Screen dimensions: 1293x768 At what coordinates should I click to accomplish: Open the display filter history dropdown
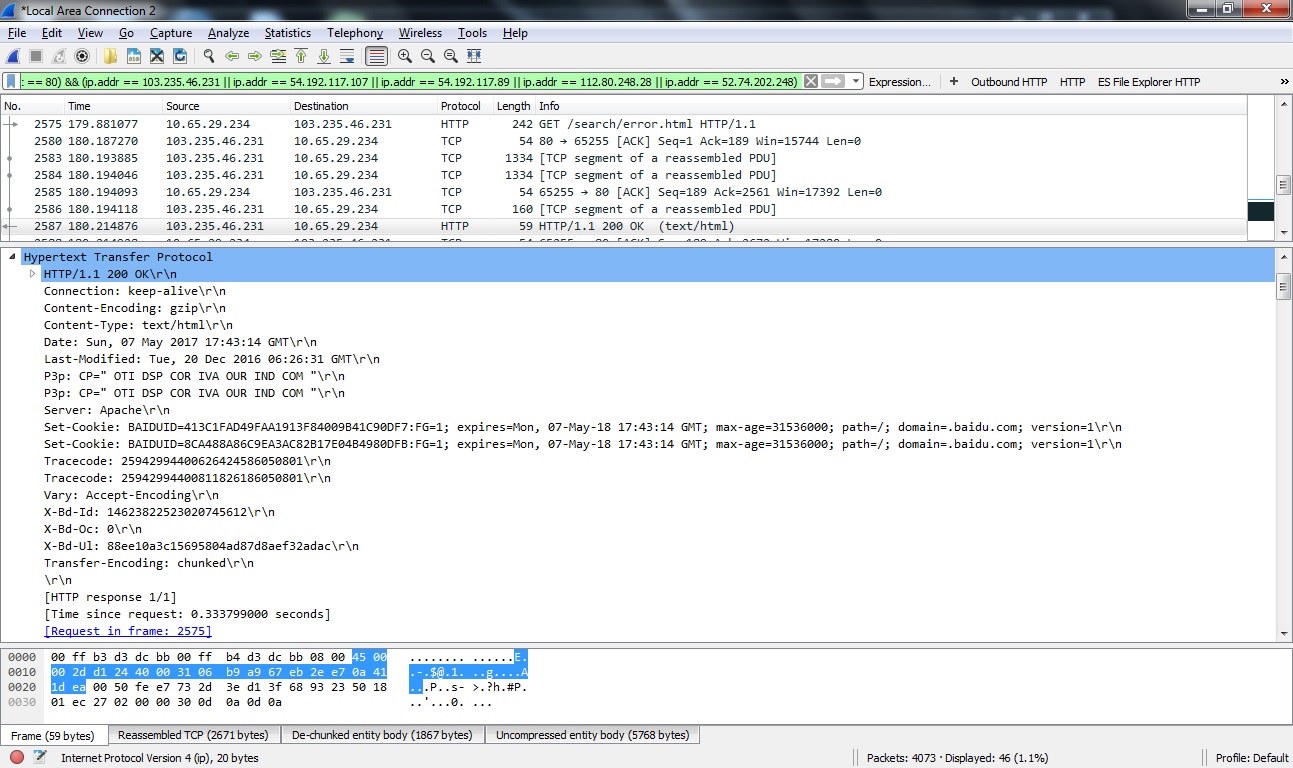(856, 82)
